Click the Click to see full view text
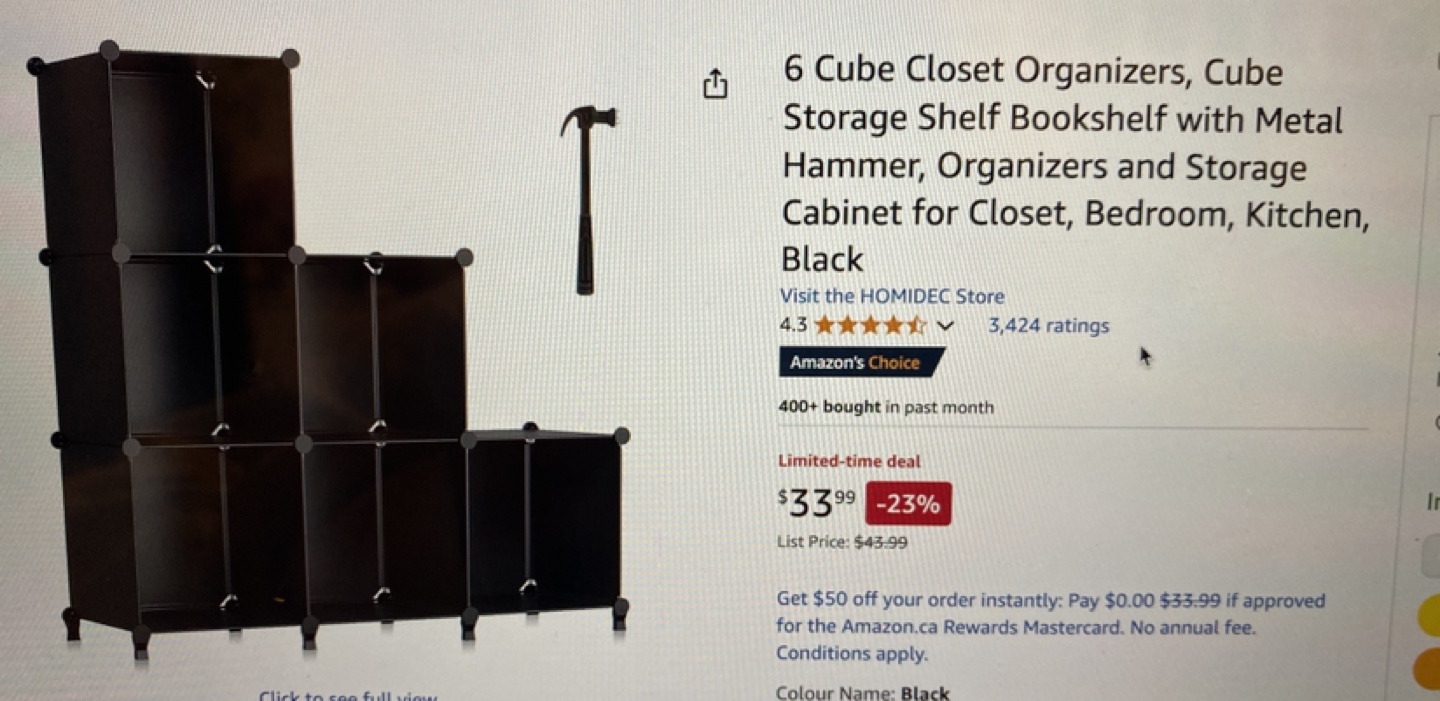The width and height of the screenshot is (1440, 701). point(347,695)
